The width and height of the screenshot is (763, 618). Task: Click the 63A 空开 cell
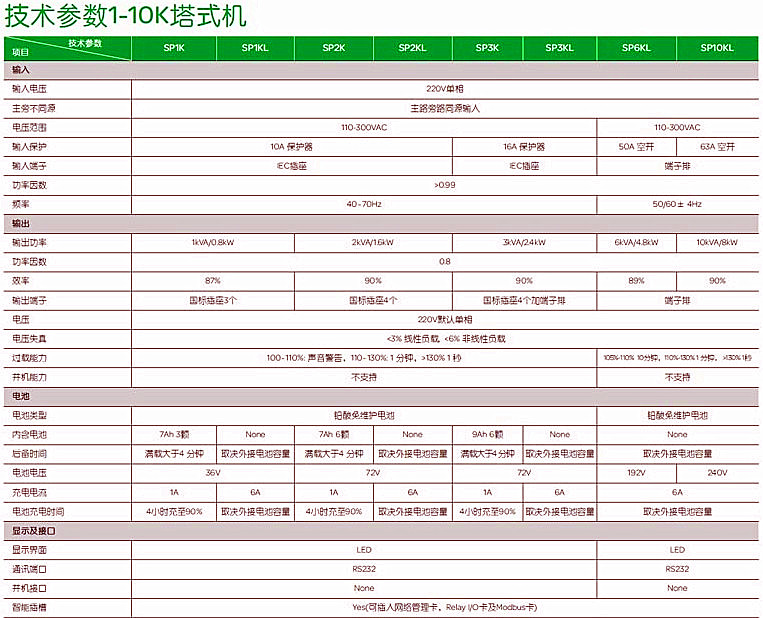click(717, 147)
